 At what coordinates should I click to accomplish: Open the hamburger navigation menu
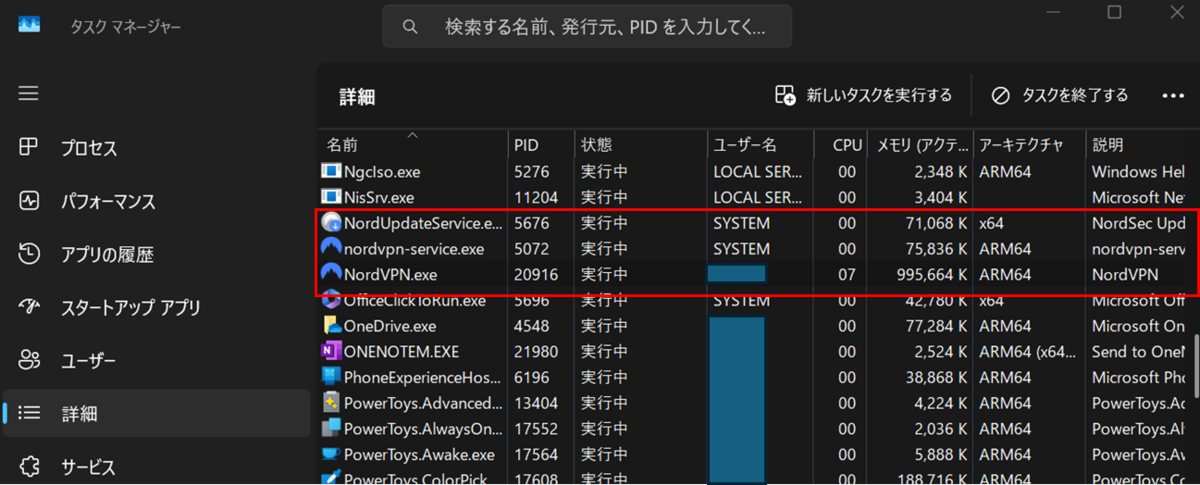29,93
